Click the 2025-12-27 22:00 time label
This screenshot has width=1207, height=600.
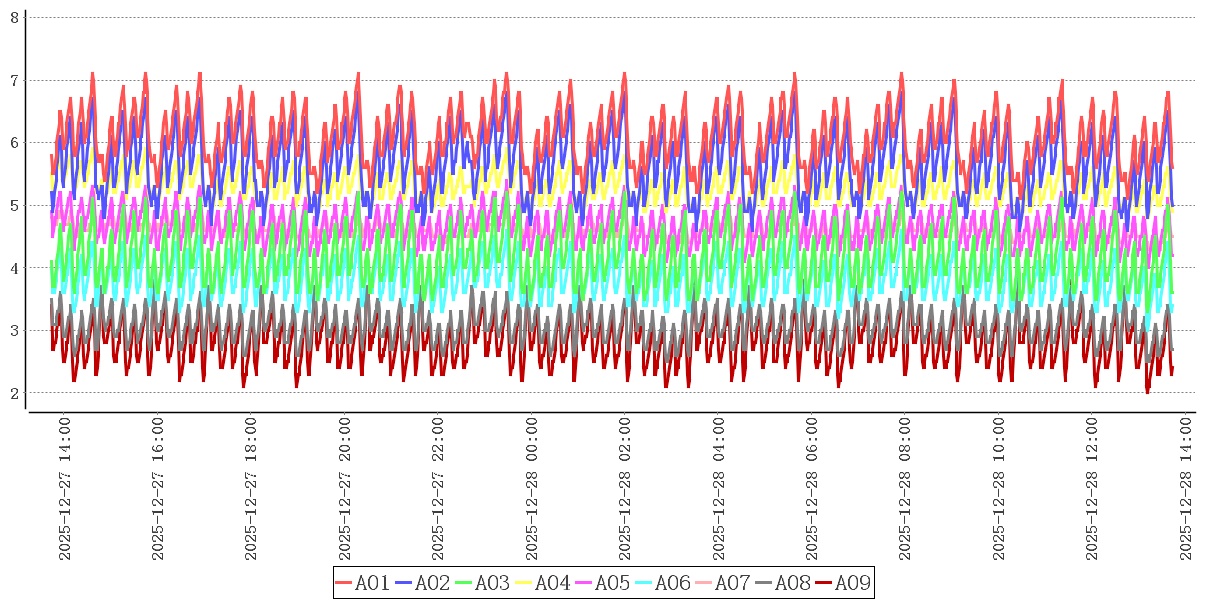pos(439,489)
